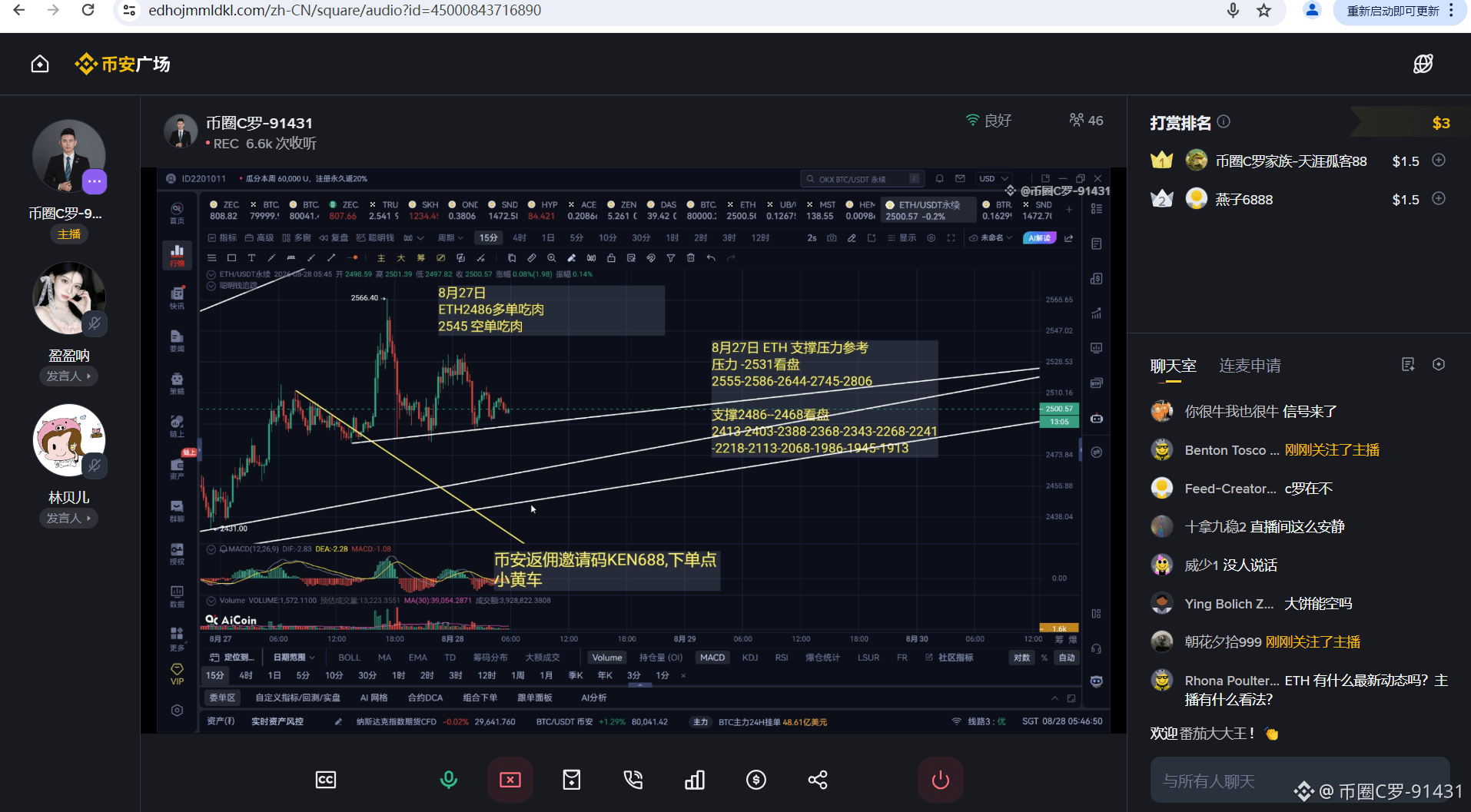This screenshot has width=1471, height=812.
Task: Click Ying Bolich Z... username in chat
Action: pos(1229,604)
